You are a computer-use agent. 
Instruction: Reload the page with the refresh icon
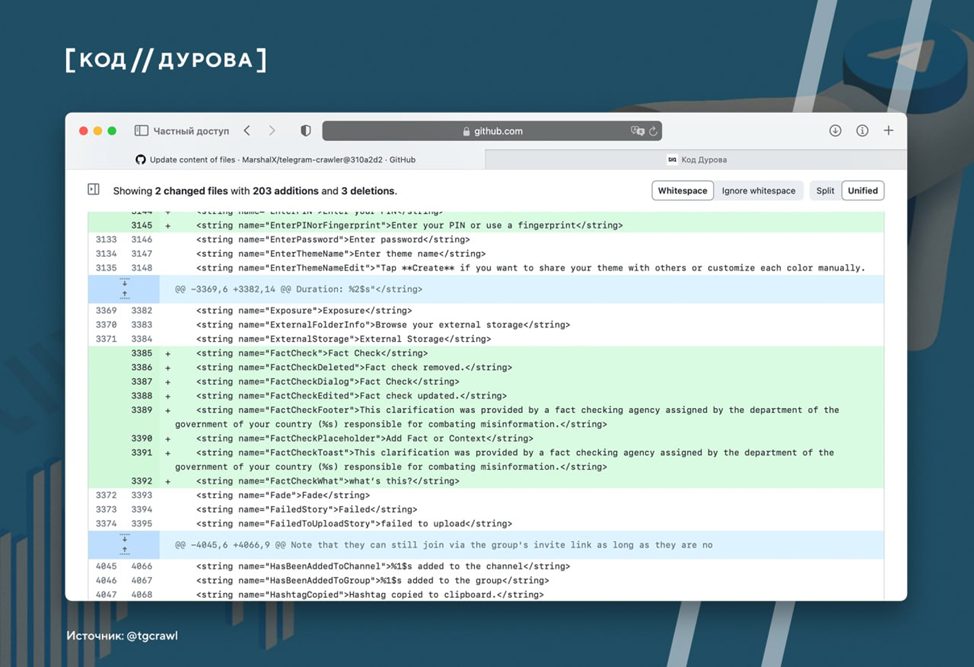(x=653, y=131)
